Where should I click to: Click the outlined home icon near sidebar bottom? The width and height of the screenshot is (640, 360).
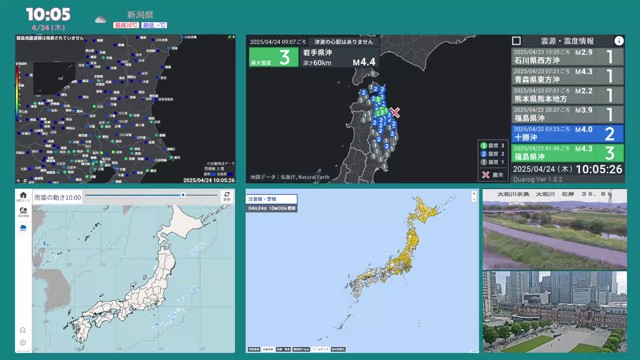click(x=23, y=330)
